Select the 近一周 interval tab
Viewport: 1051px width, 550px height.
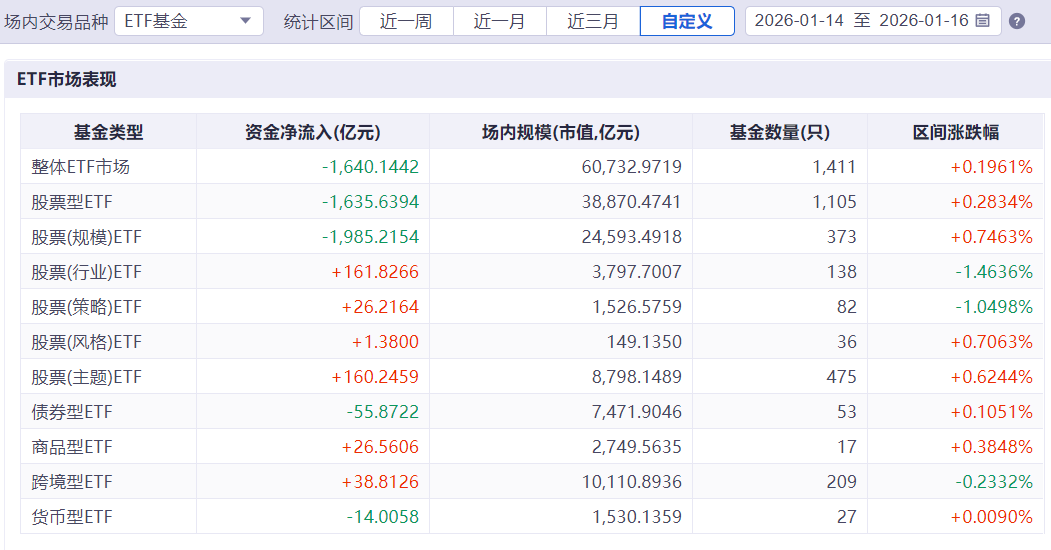(x=406, y=21)
